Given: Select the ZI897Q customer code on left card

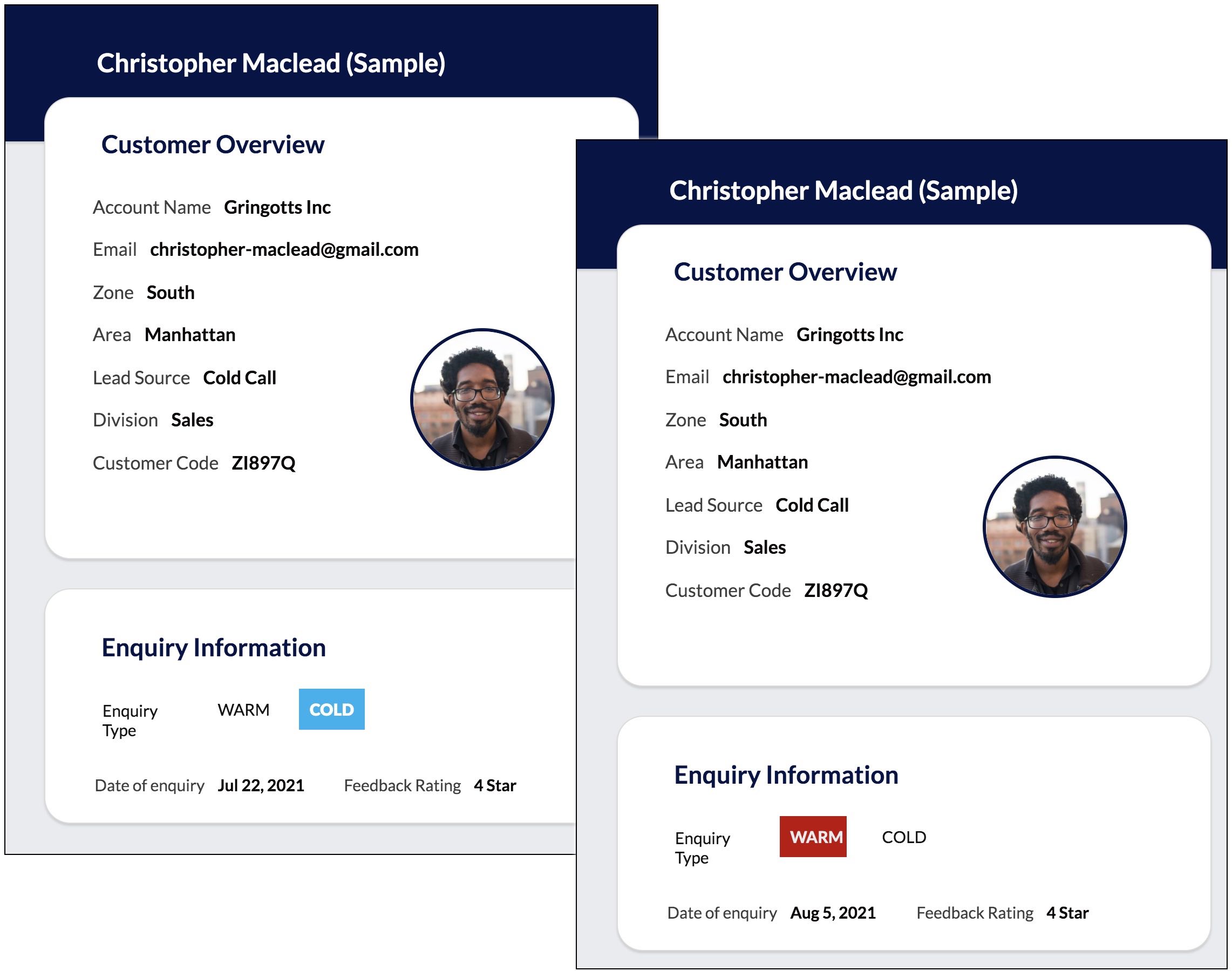Looking at the screenshot, I should point(265,463).
